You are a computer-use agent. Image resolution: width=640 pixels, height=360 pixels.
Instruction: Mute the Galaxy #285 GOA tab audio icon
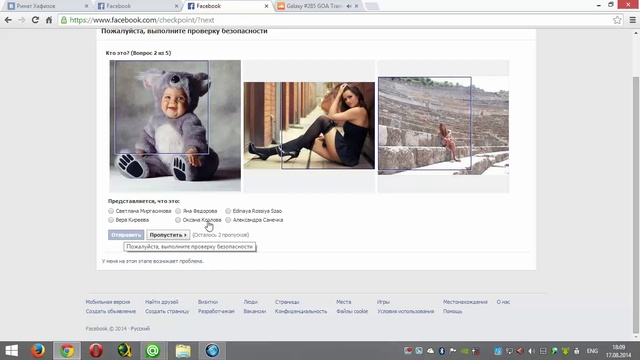tap(349, 6)
